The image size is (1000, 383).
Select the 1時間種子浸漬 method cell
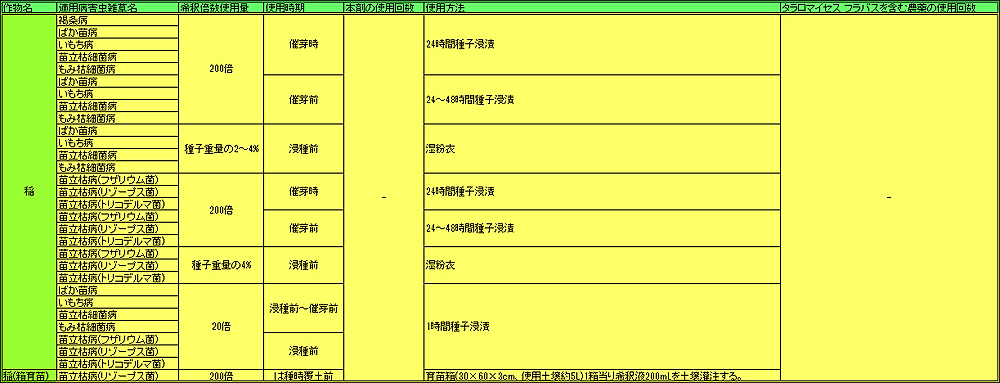(x=602, y=326)
